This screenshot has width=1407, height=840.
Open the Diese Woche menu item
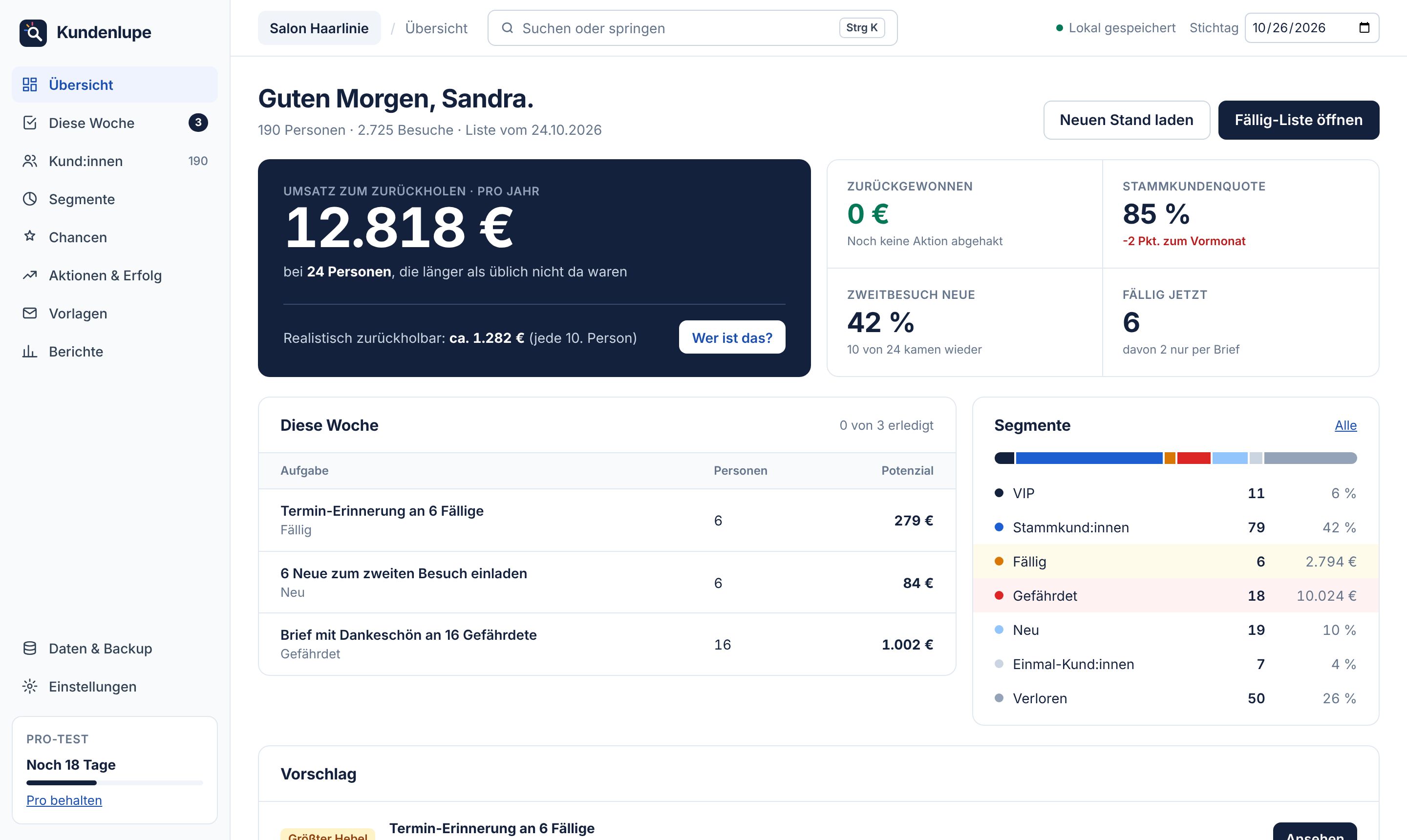point(115,123)
